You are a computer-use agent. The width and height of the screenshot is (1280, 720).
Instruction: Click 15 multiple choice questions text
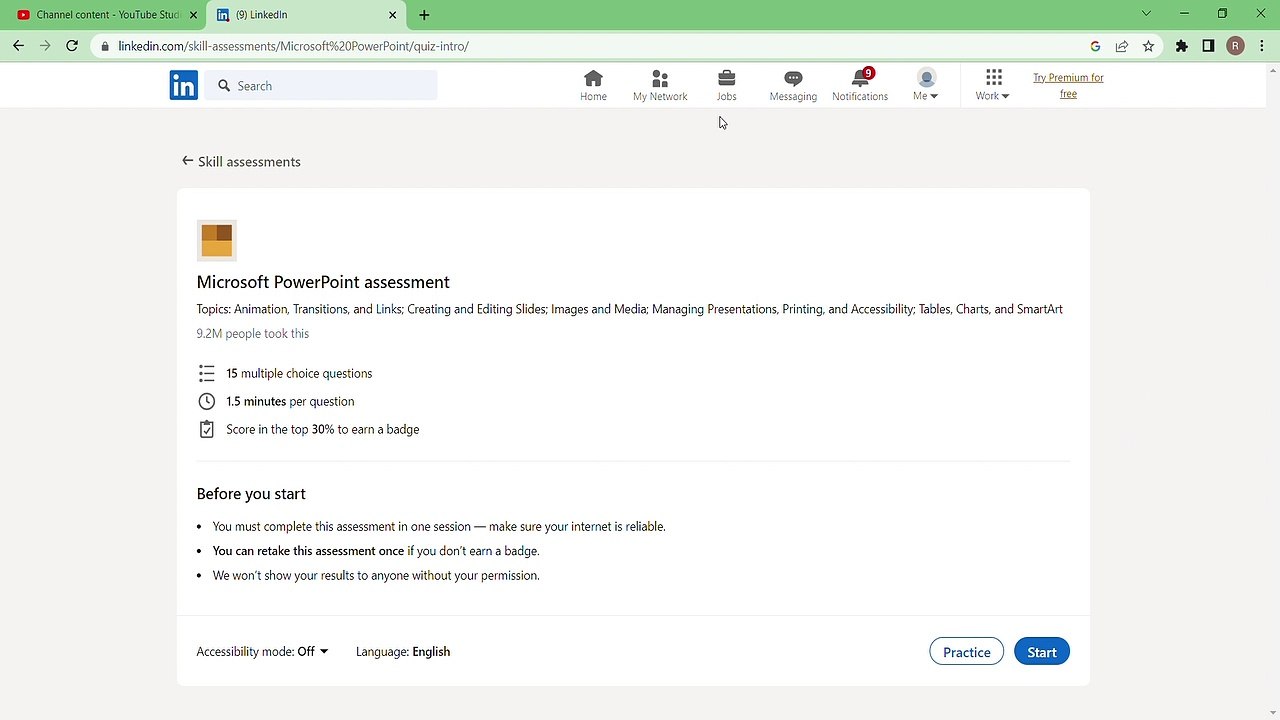[299, 373]
